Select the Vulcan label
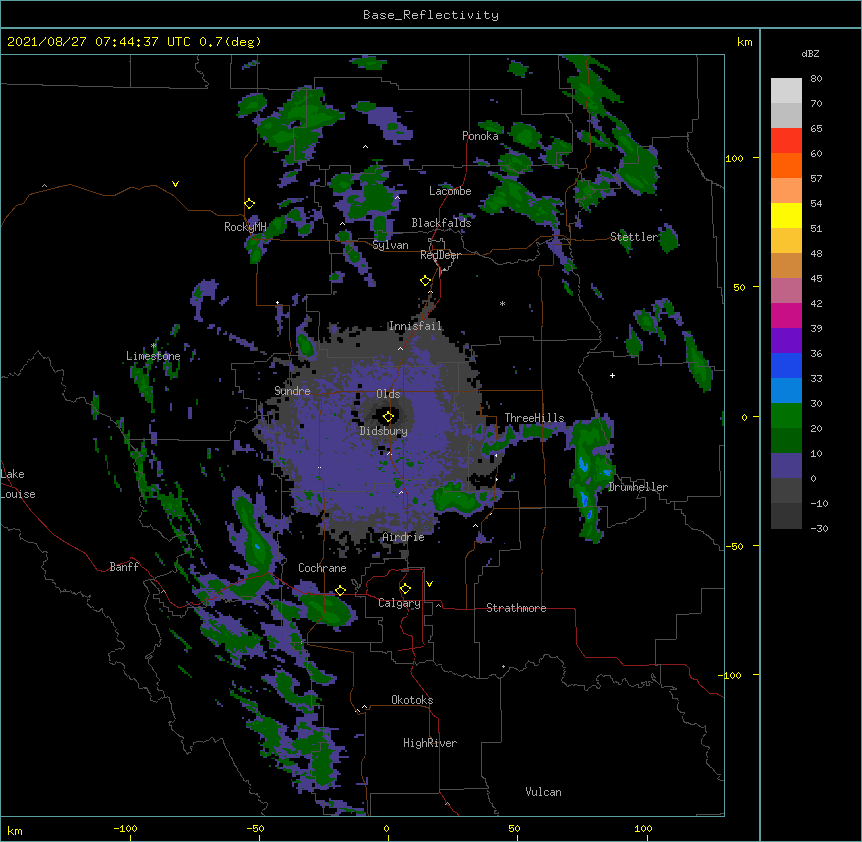The width and height of the screenshot is (862, 842). pos(543,792)
